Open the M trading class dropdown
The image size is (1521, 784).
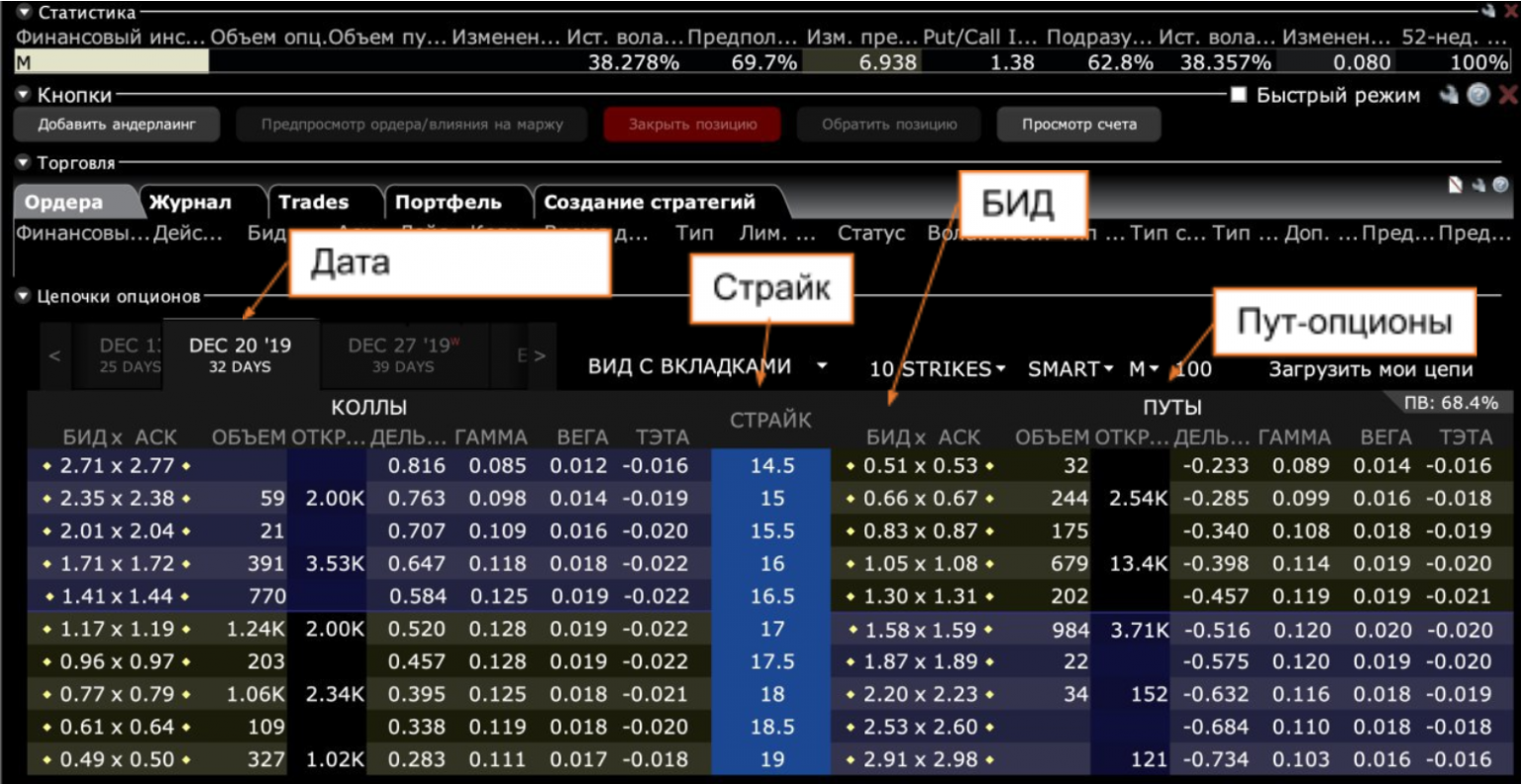[x=1144, y=369]
